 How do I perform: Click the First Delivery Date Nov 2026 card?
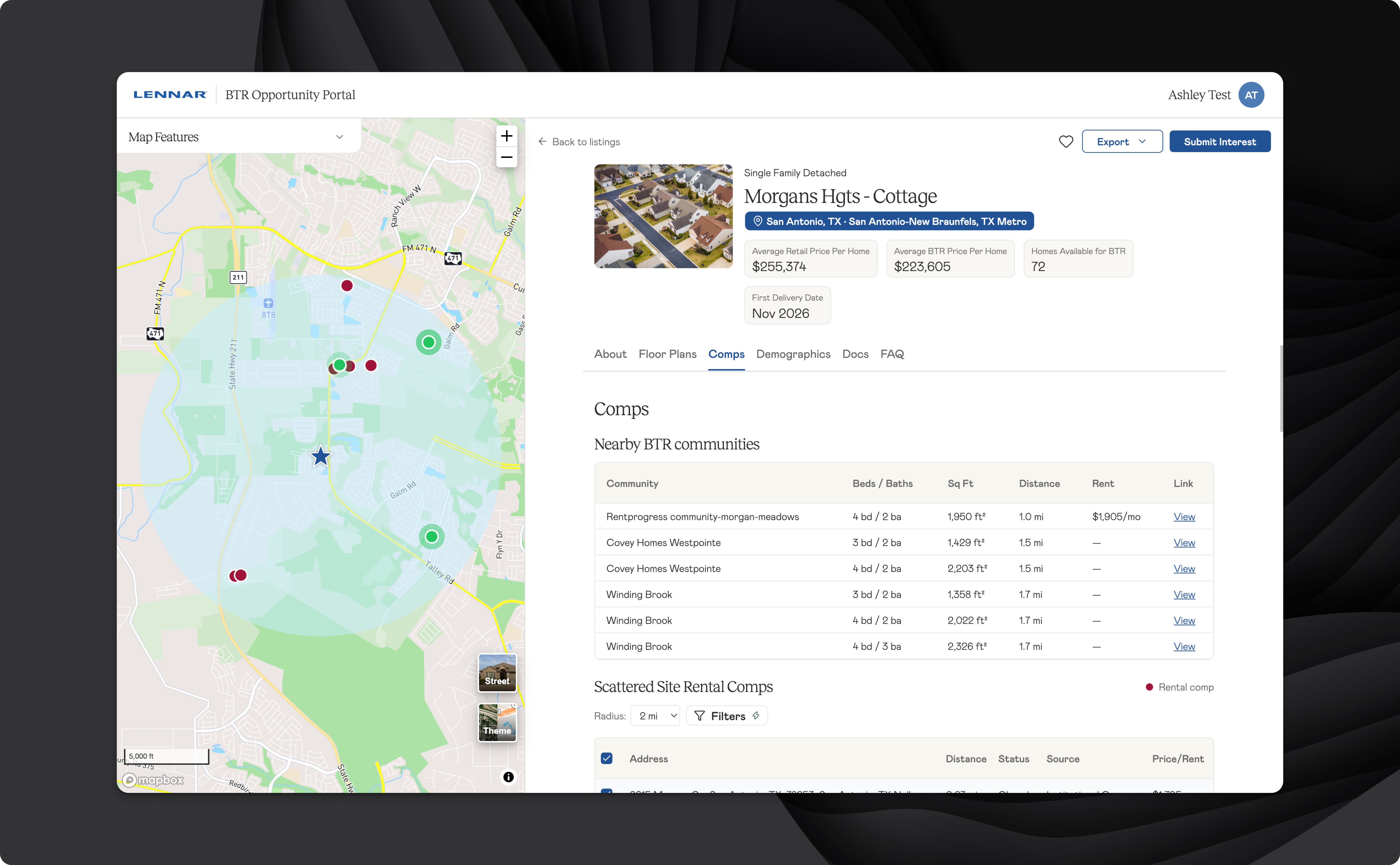pos(787,305)
